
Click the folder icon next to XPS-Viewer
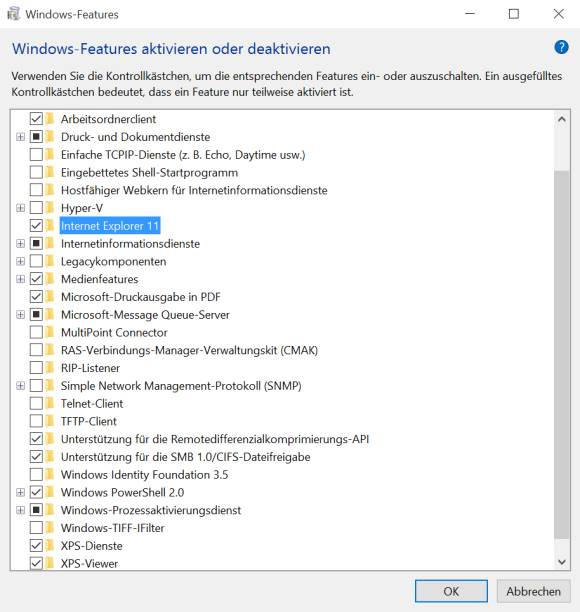coord(50,563)
